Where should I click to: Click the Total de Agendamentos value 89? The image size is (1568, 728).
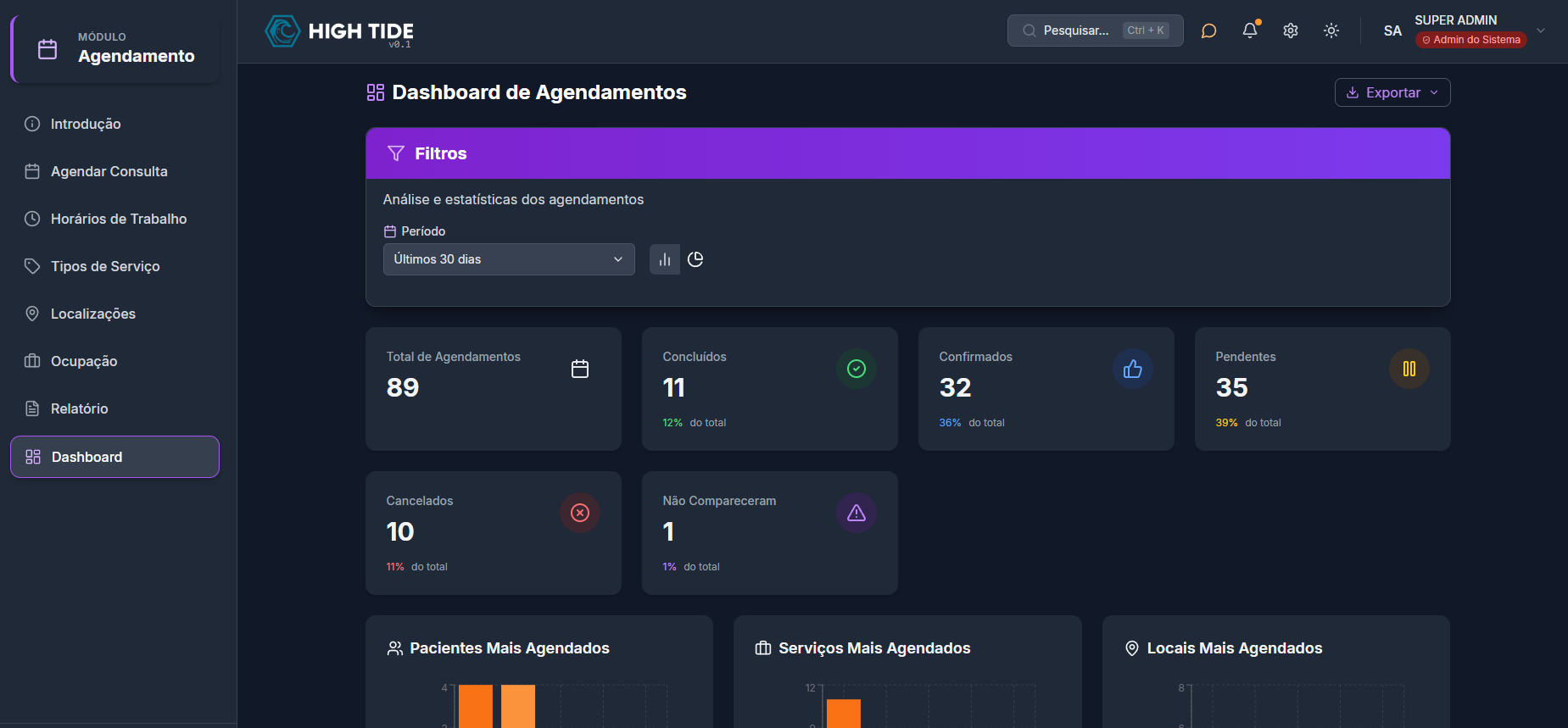(x=403, y=387)
